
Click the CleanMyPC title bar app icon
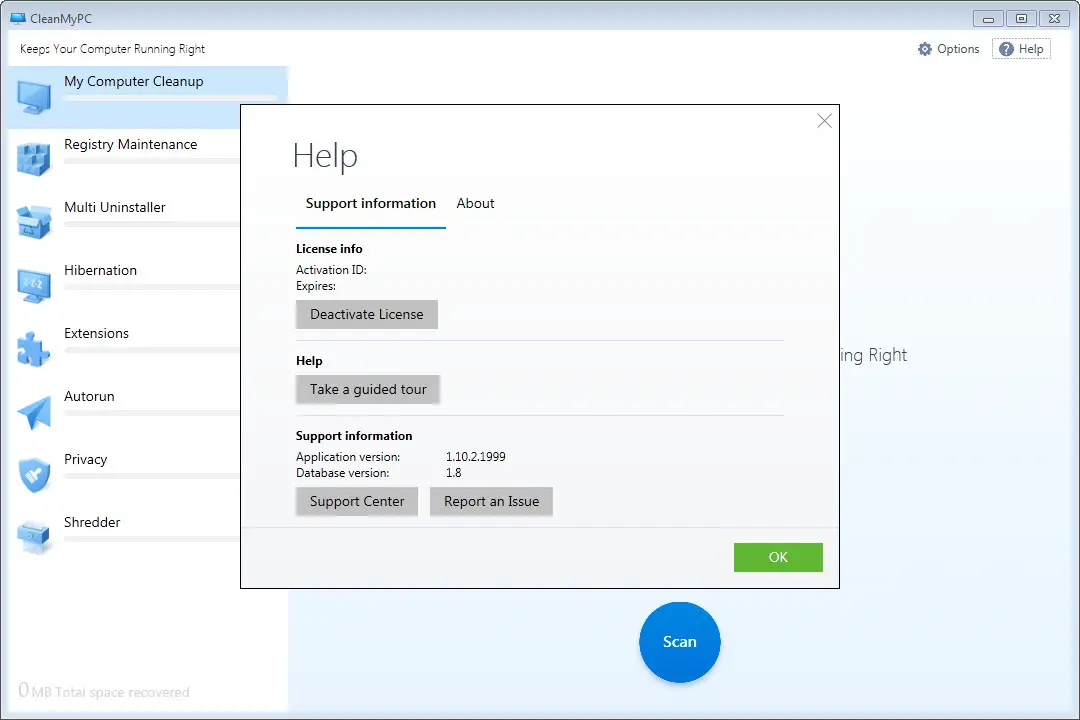(x=18, y=19)
